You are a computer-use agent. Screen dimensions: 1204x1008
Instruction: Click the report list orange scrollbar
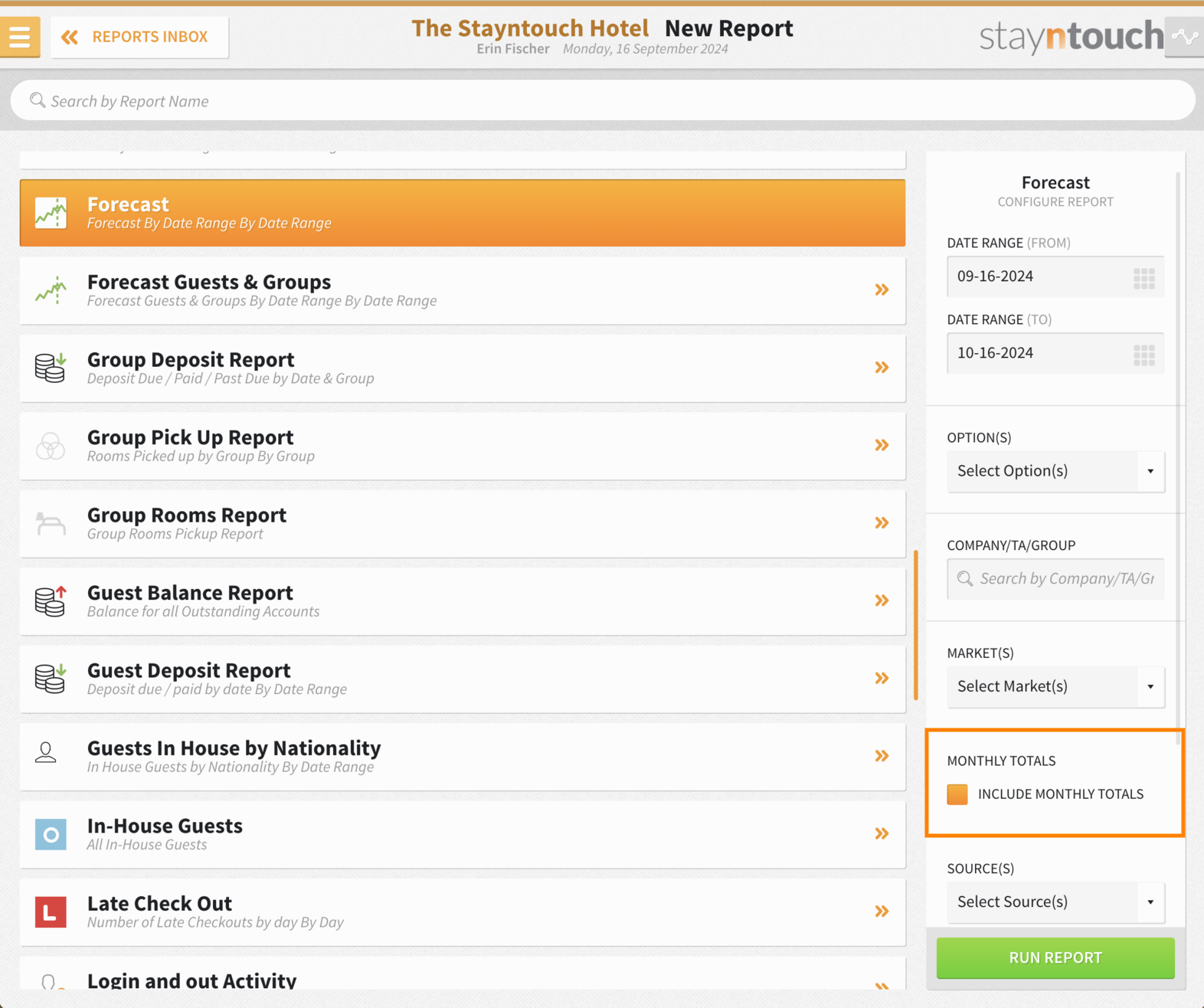916,625
